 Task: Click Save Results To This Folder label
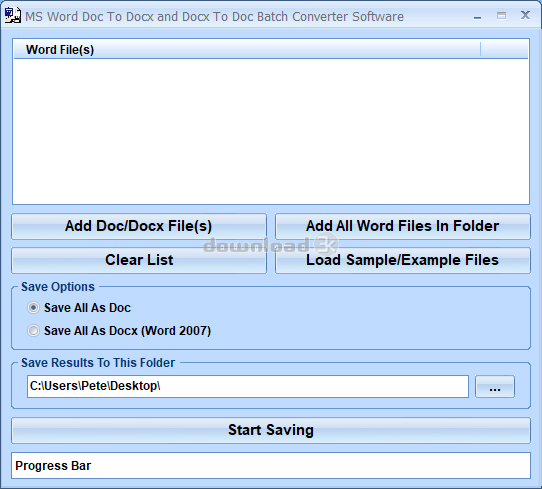(98, 363)
